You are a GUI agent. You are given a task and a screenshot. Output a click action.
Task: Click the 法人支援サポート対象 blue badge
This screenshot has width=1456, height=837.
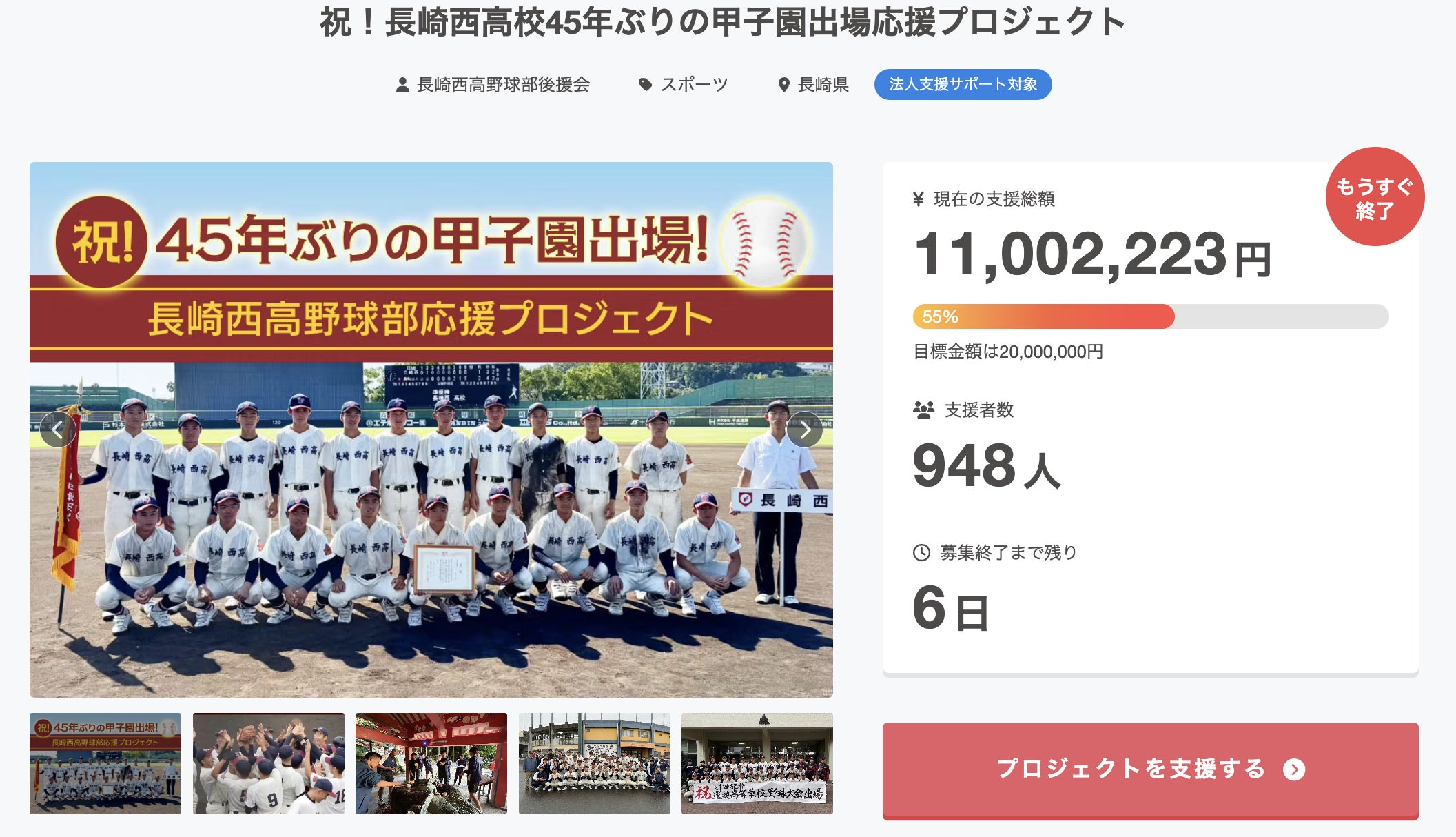point(963,84)
